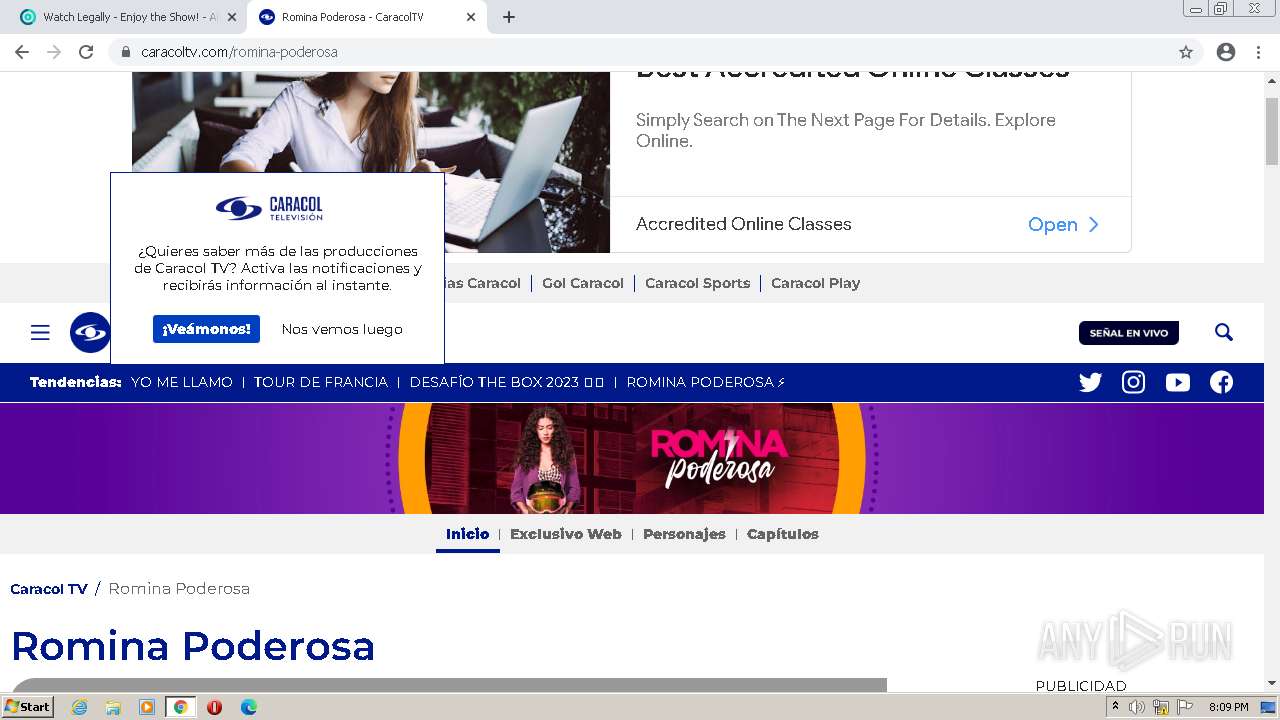Switch to the Personajes tab

click(x=684, y=534)
